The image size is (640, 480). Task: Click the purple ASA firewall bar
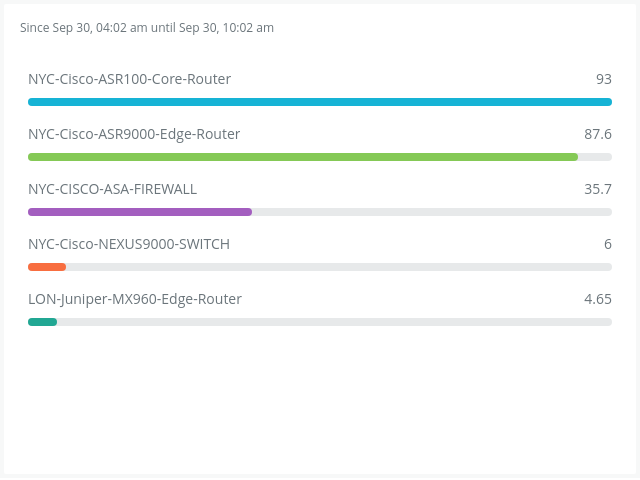tap(140, 212)
